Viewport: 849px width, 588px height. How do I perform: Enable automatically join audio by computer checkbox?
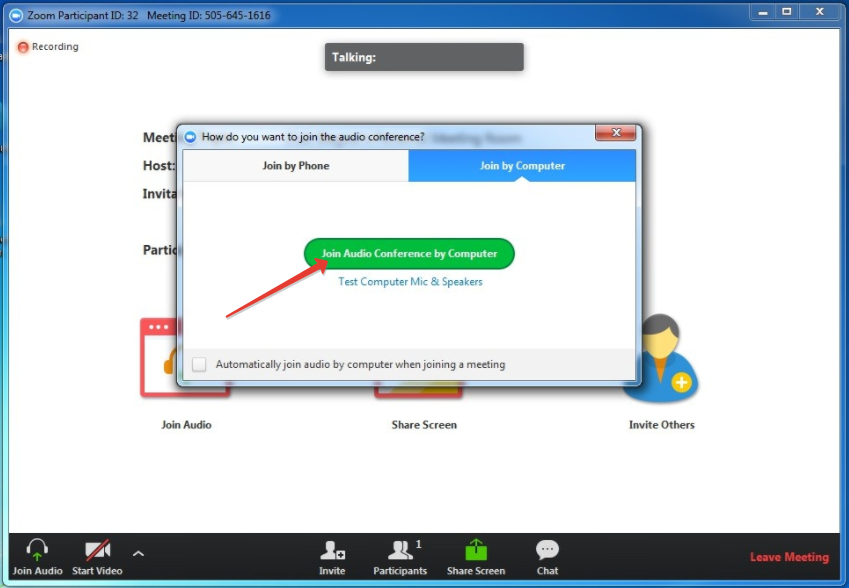(199, 364)
